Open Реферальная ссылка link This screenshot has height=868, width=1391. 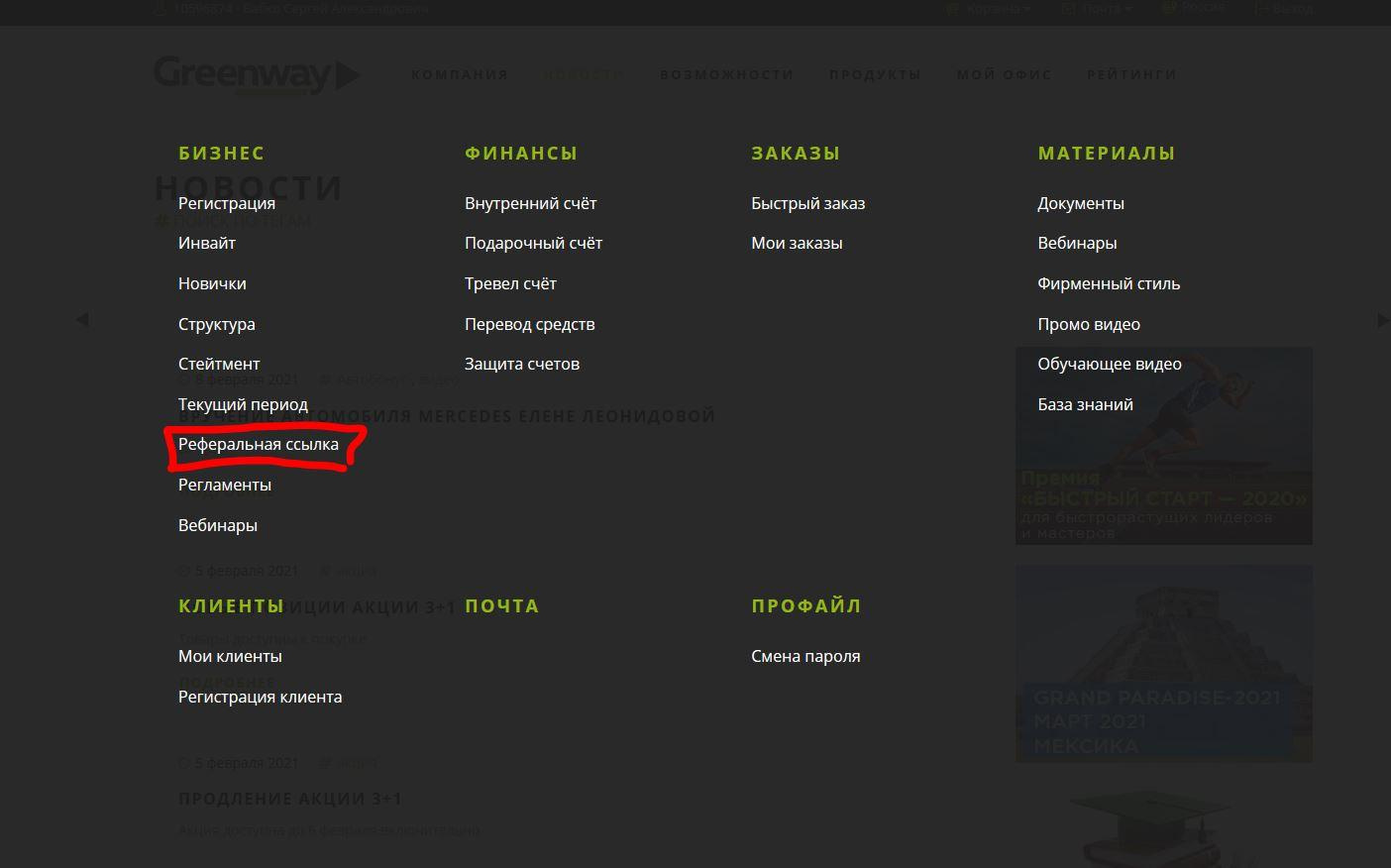pyautogui.click(x=259, y=445)
